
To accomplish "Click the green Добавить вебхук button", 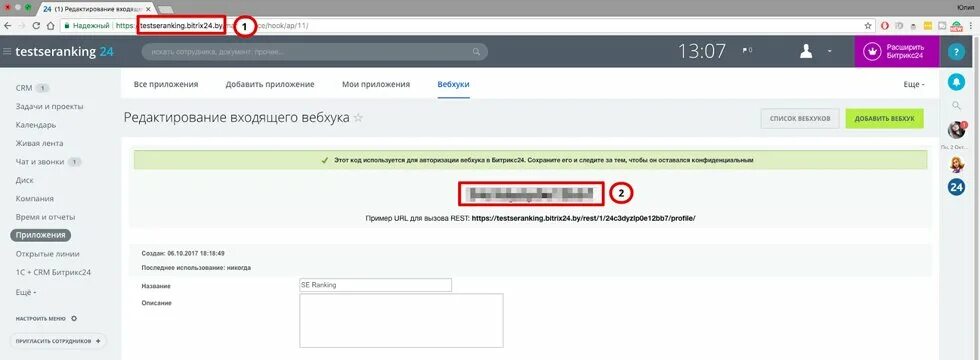I will [x=884, y=118].
